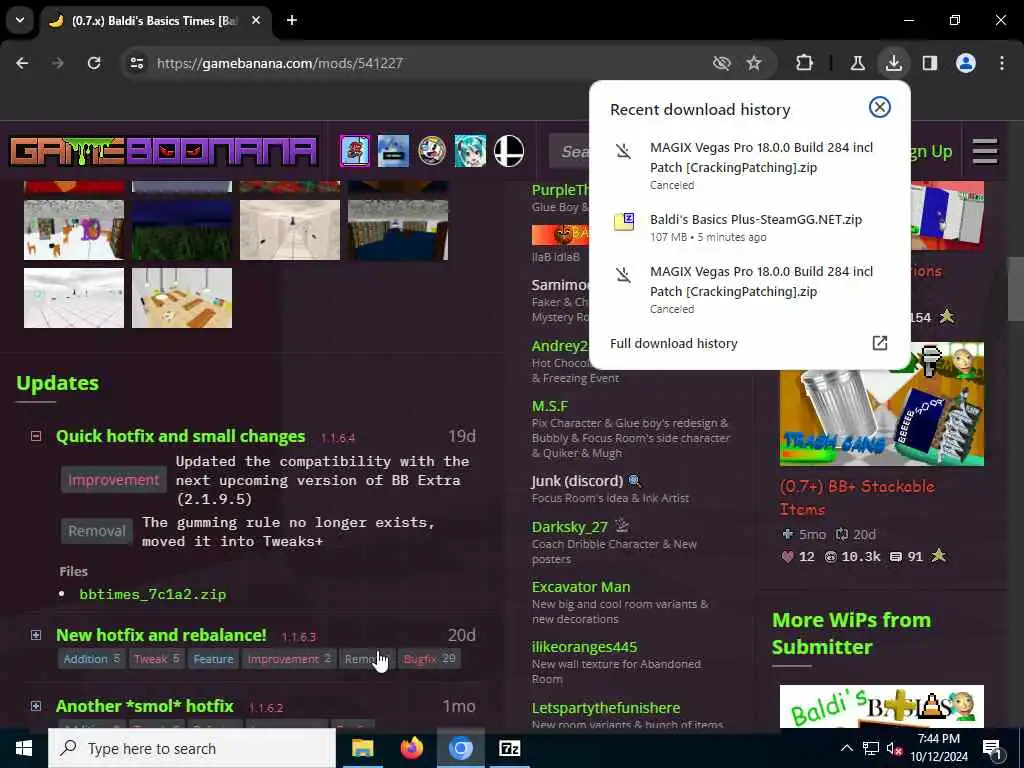
Task: Click the GameBanana logo
Action: tap(163, 152)
